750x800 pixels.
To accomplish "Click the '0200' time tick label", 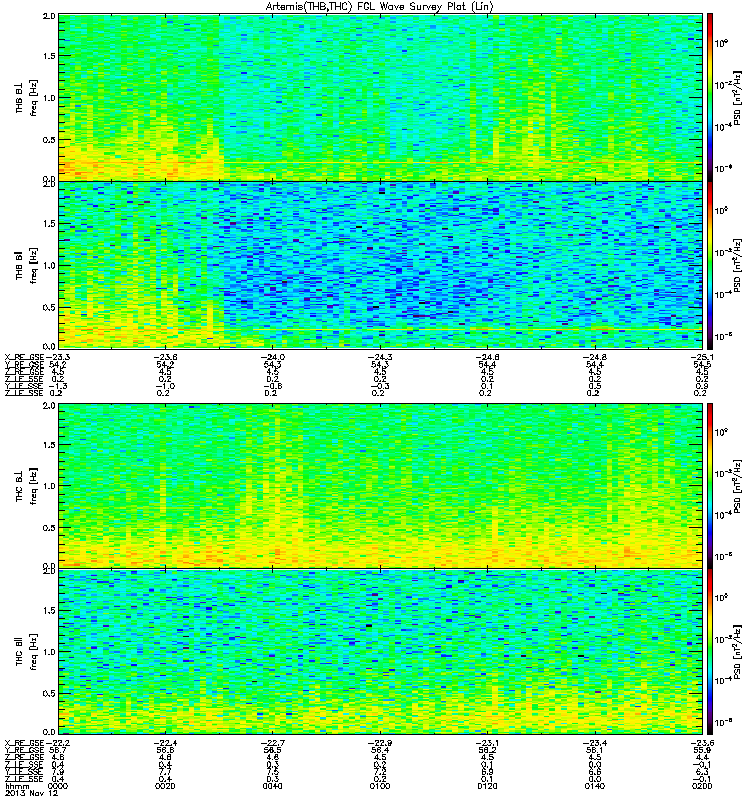I will (702, 786).
